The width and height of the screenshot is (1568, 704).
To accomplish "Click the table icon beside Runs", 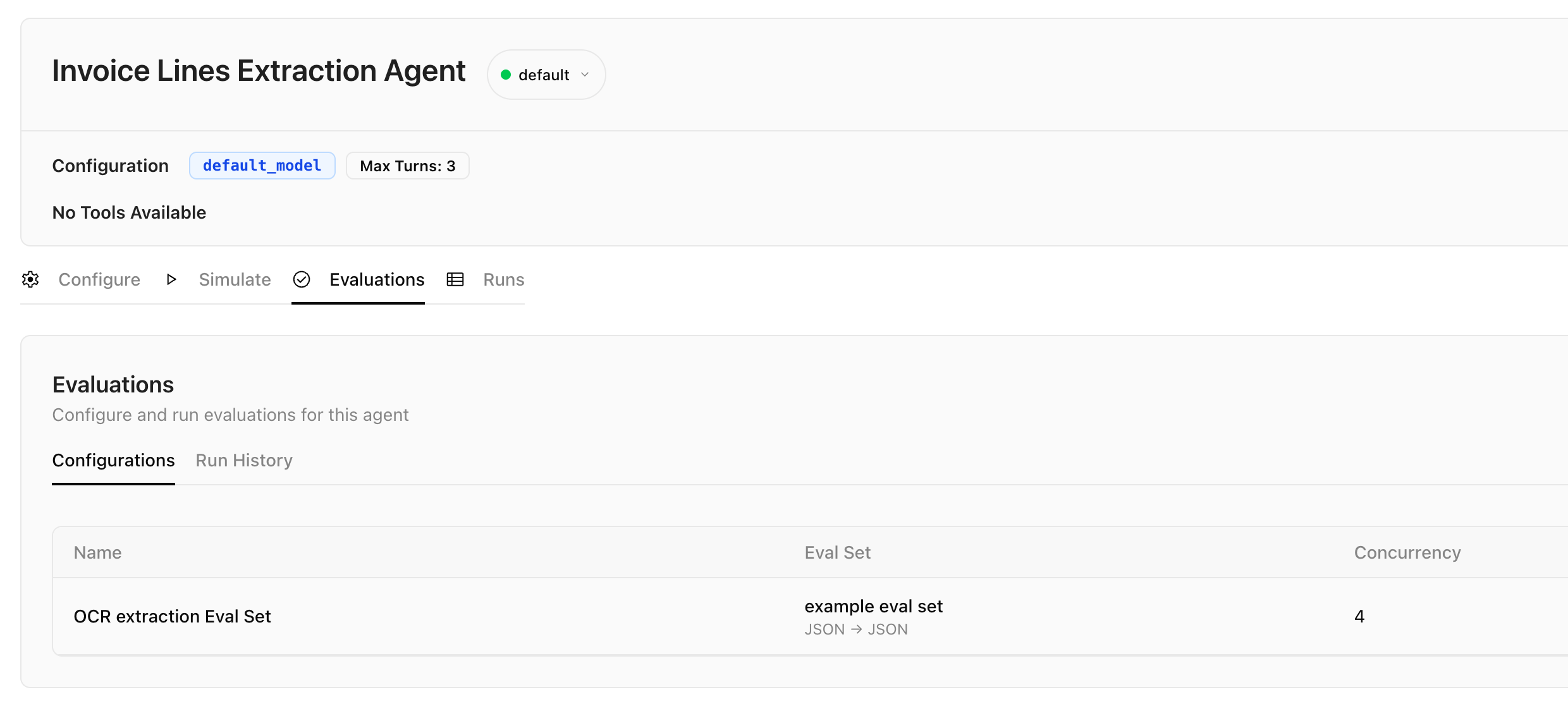I will pyautogui.click(x=455, y=279).
